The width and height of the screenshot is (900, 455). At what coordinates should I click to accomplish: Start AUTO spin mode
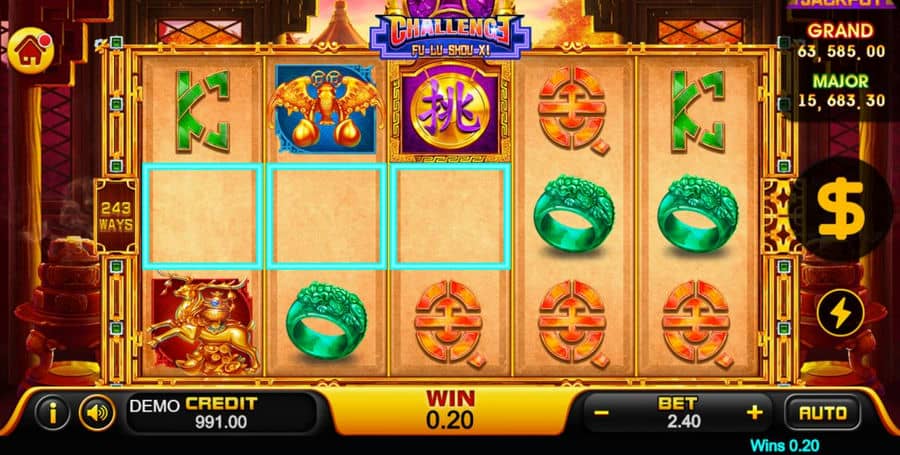coord(823,413)
